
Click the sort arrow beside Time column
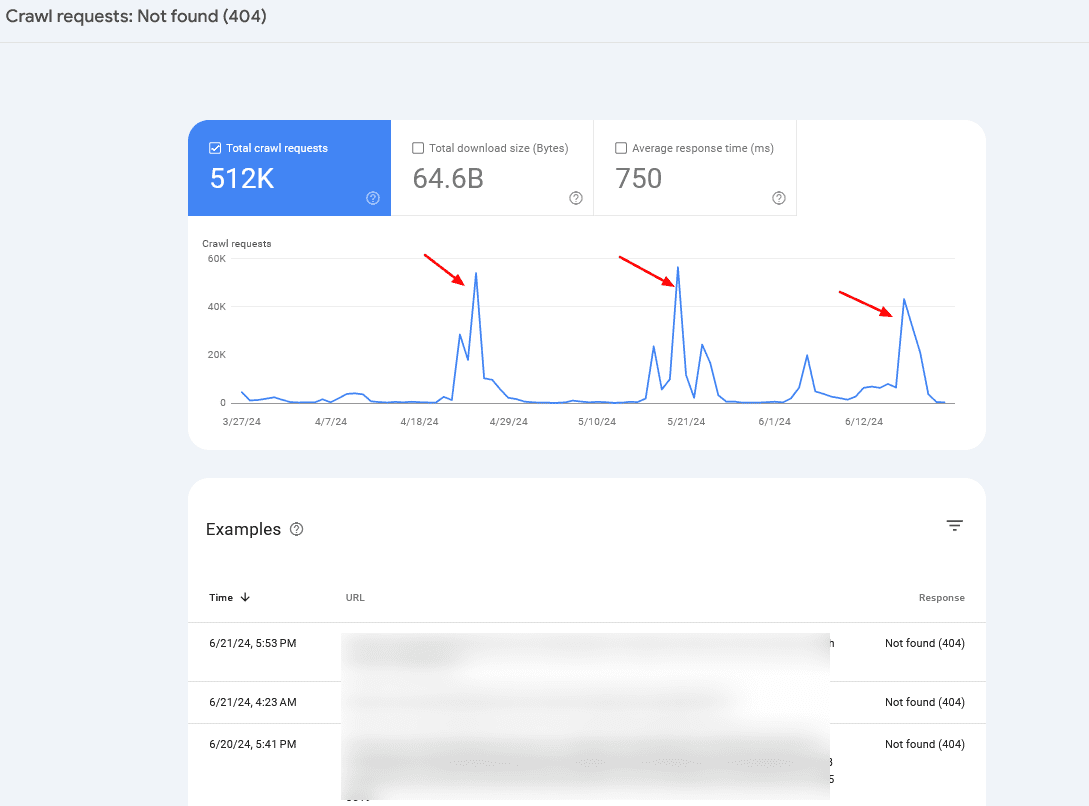coord(245,597)
